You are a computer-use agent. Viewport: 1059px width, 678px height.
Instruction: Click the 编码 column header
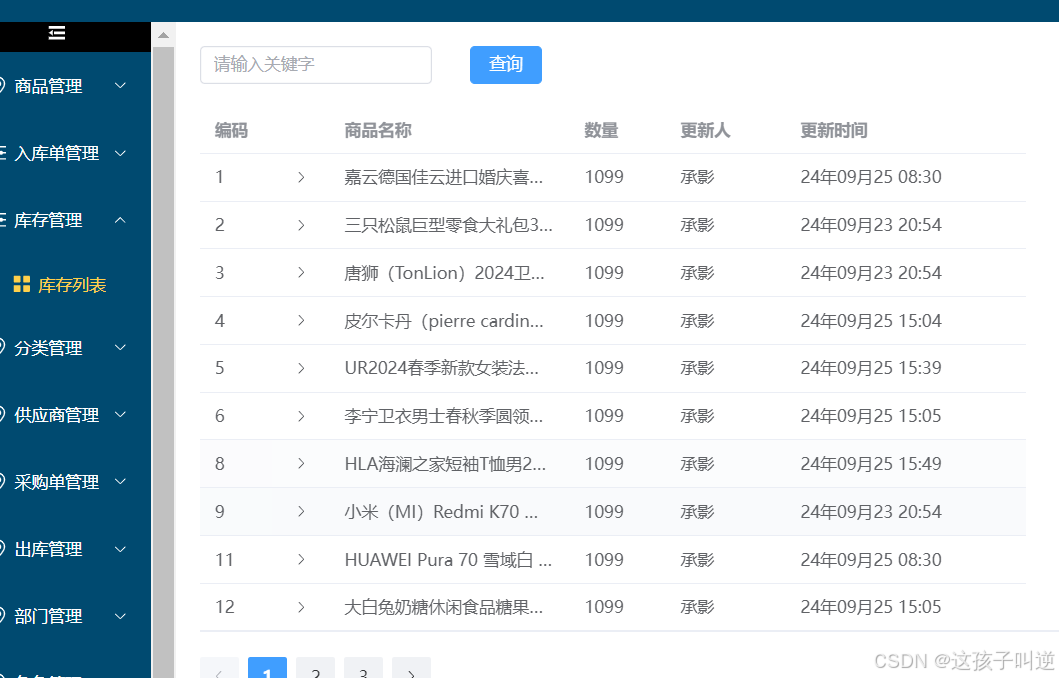232,130
